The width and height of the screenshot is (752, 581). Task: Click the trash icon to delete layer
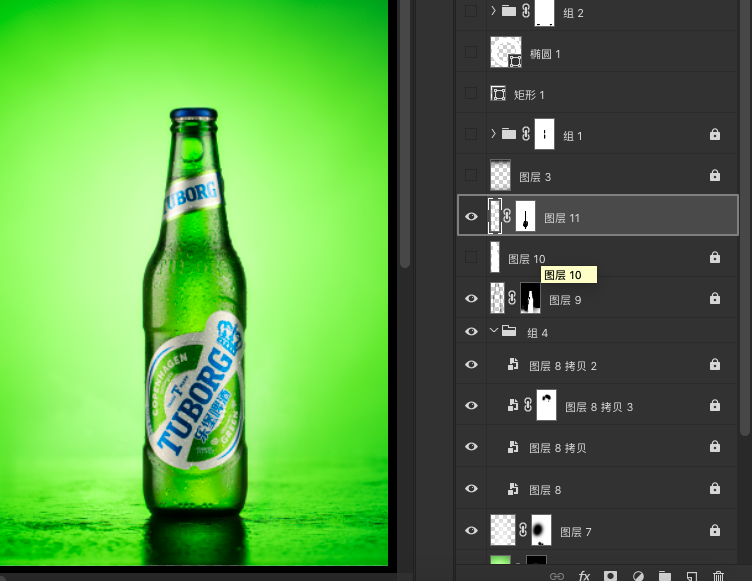click(718, 576)
